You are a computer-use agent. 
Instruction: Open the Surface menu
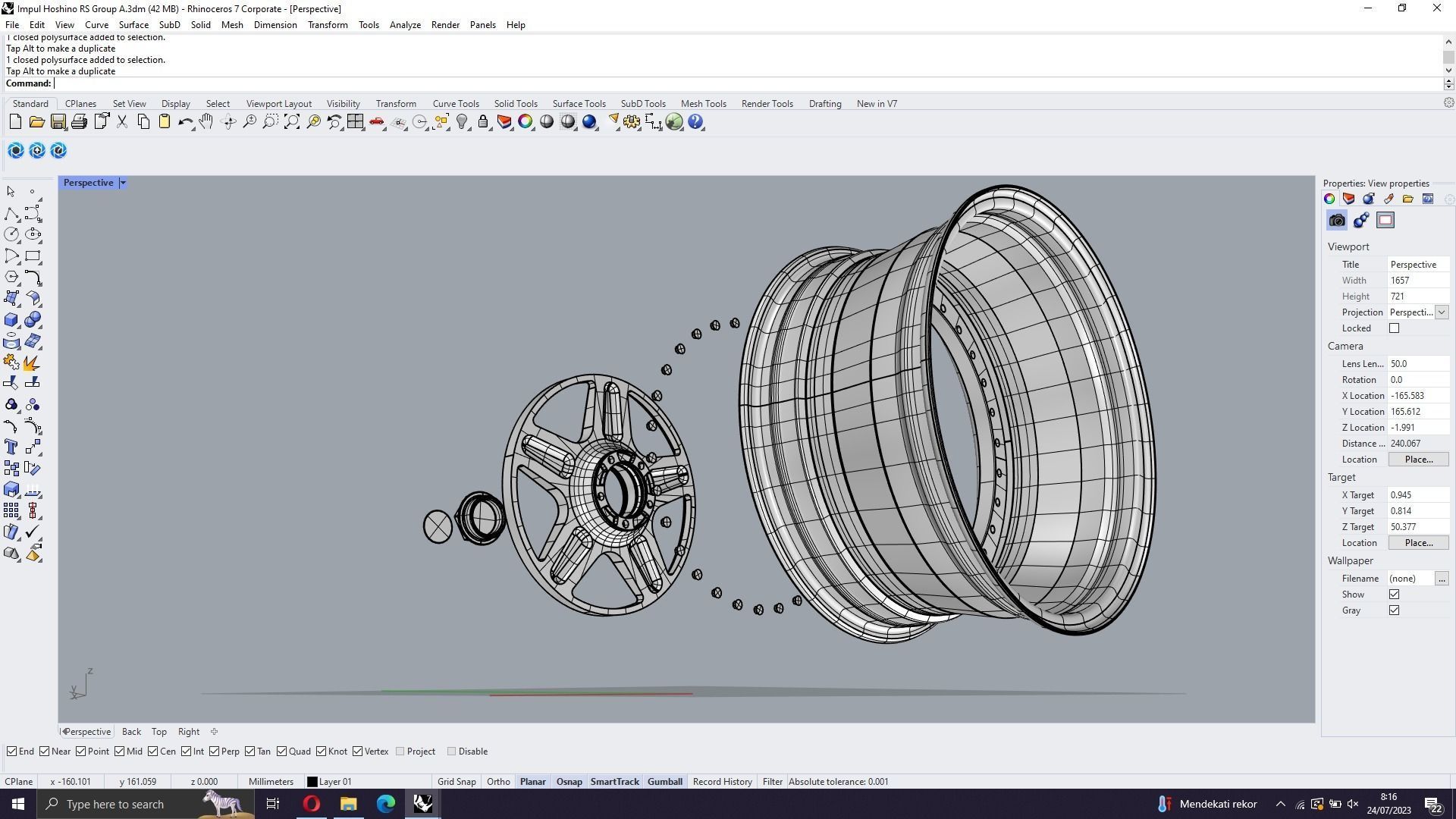(133, 25)
